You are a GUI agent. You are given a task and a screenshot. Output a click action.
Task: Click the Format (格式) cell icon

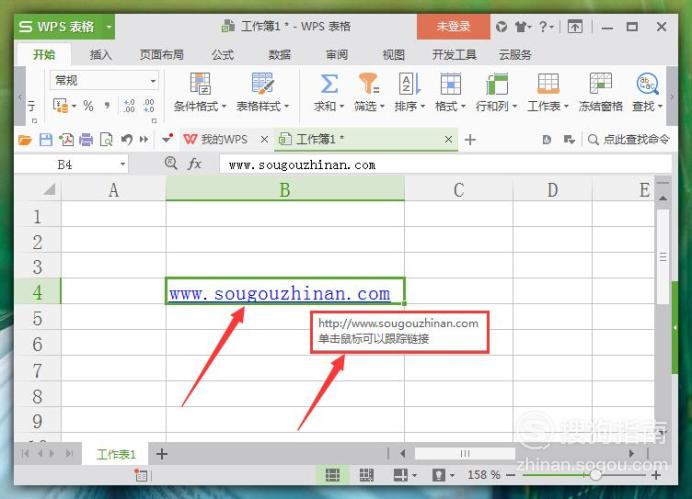pyautogui.click(x=451, y=84)
